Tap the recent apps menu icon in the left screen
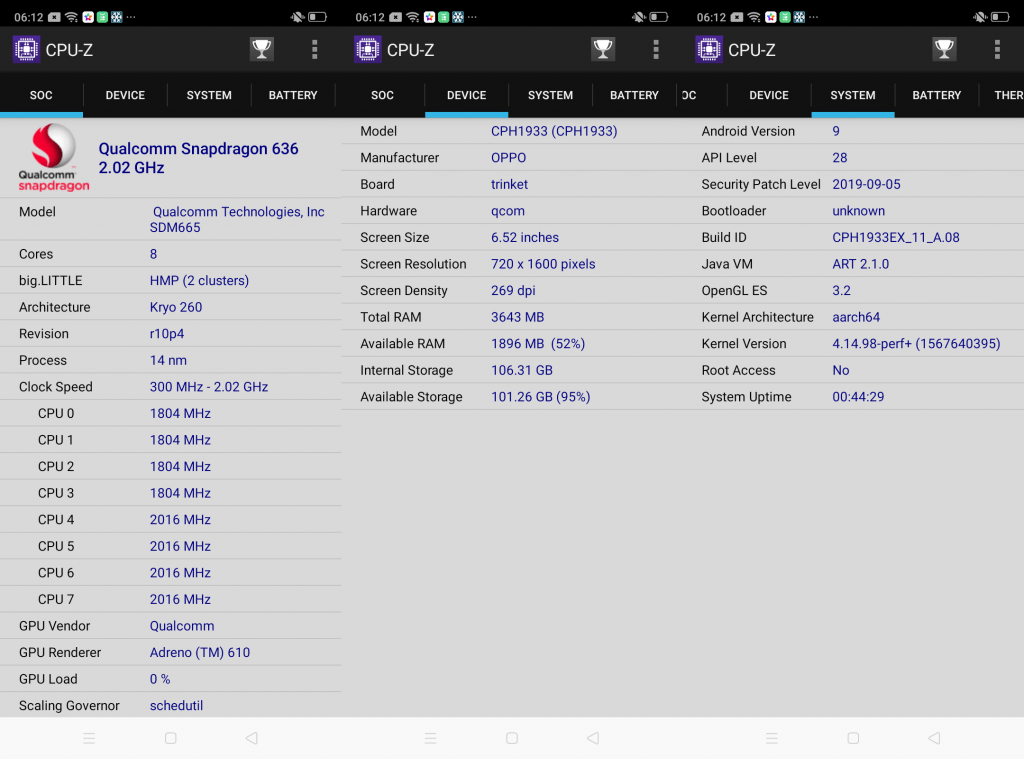Image resolution: width=1024 pixels, height=759 pixels. (x=89, y=738)
